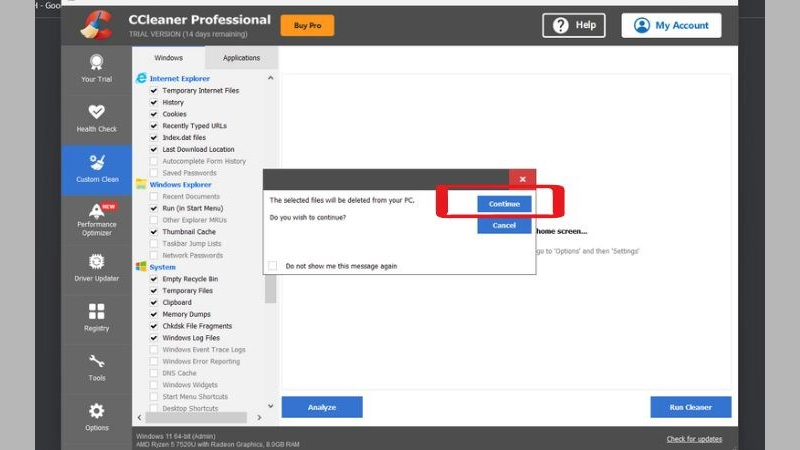Click Continue to confirm deletion
Viewport: 800px width, 450px height.
[x=504, y=204]
